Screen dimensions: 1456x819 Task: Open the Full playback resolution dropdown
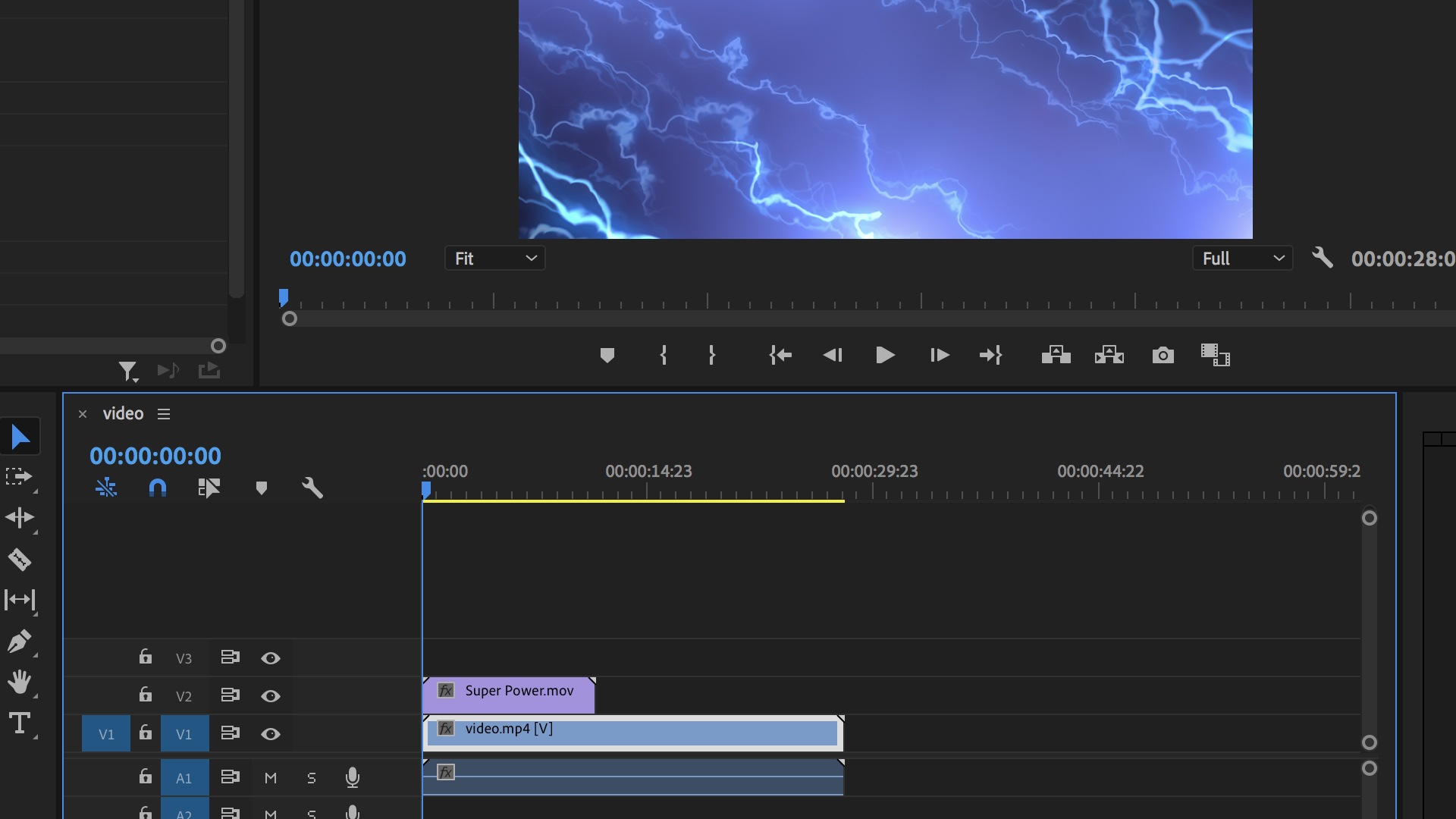1242,258
